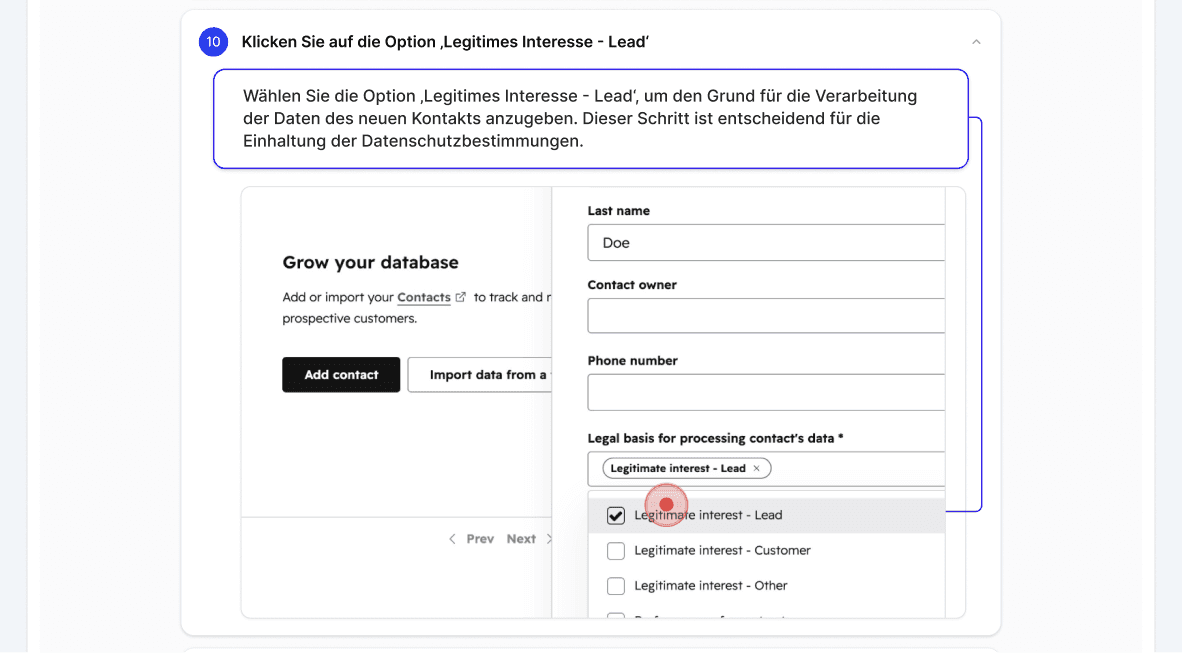This screenshot has width=1182, height=653.
Task: Click the Contact owner input field
Action: pos(766,315)
